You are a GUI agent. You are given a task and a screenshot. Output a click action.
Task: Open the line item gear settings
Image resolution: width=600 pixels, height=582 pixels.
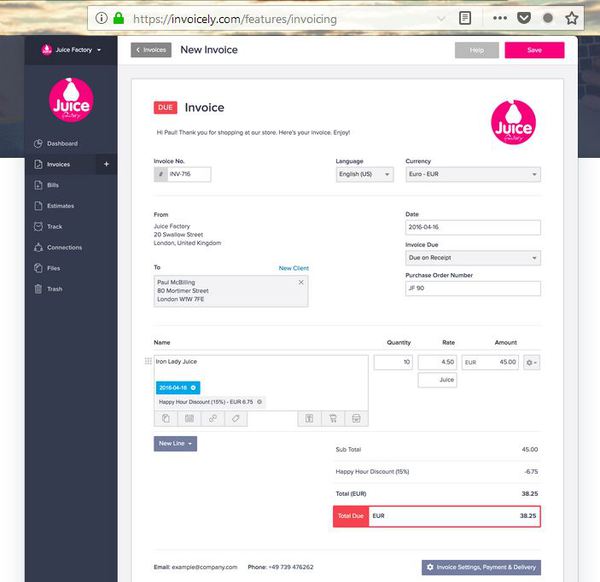531,362
